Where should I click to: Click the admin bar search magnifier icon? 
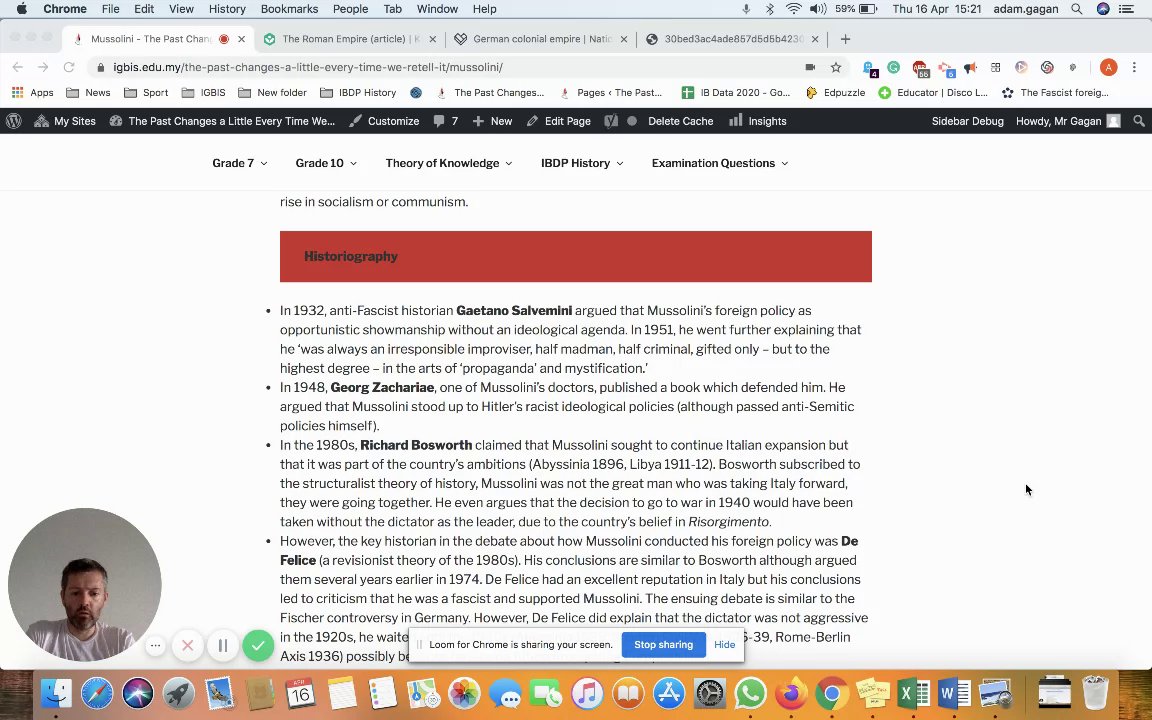(x=1139, y=121)
